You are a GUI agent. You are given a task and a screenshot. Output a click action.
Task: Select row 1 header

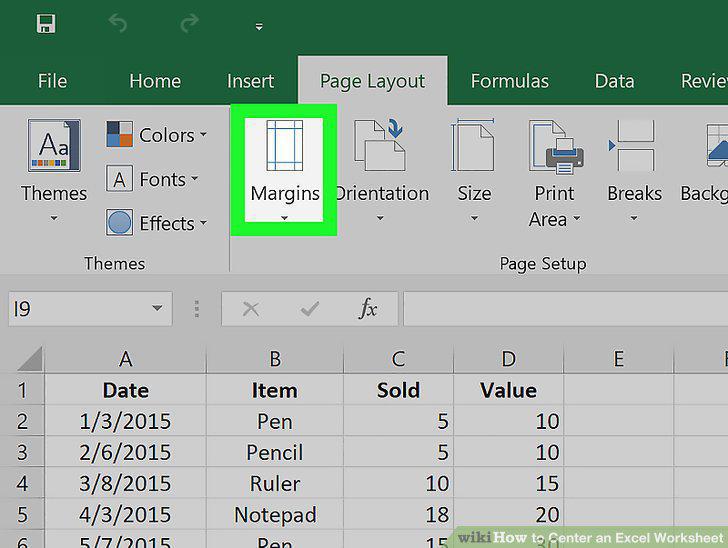pyautogui.click(x=22, y=390)
